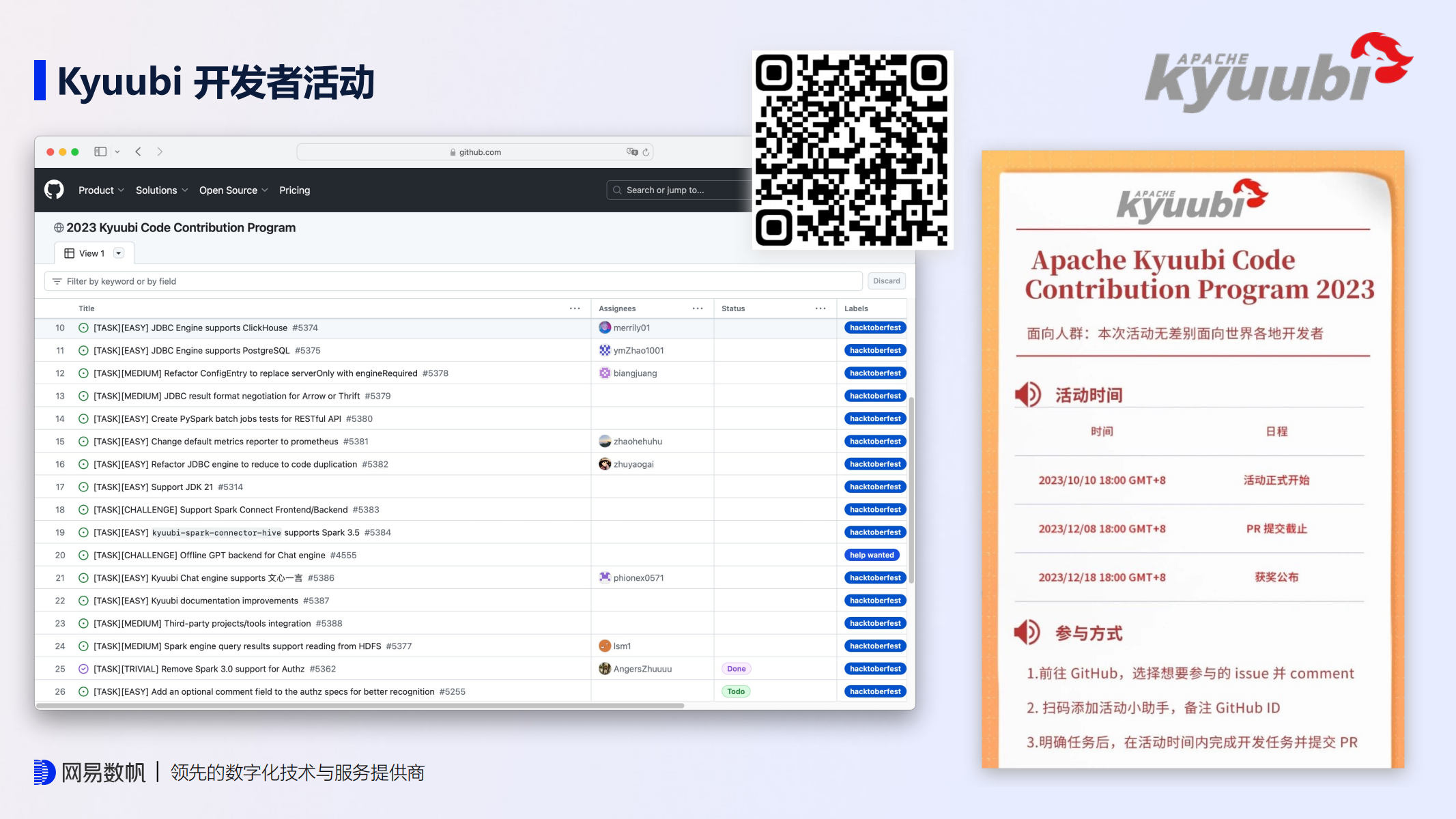Reload the github.com page
Viewport: 1456px width, 819px height.
coord(646,152)
